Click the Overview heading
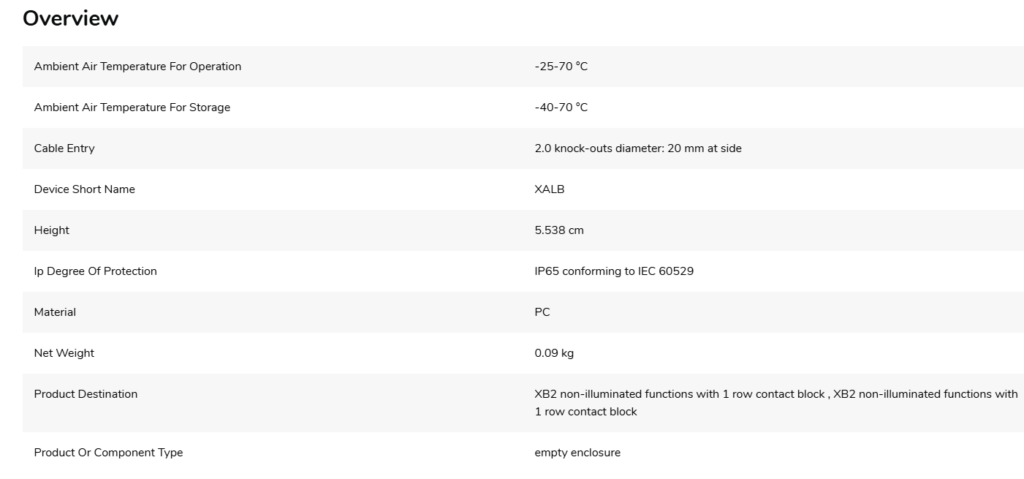This screenshot has width=1024, height=479. tap(70, 18)
